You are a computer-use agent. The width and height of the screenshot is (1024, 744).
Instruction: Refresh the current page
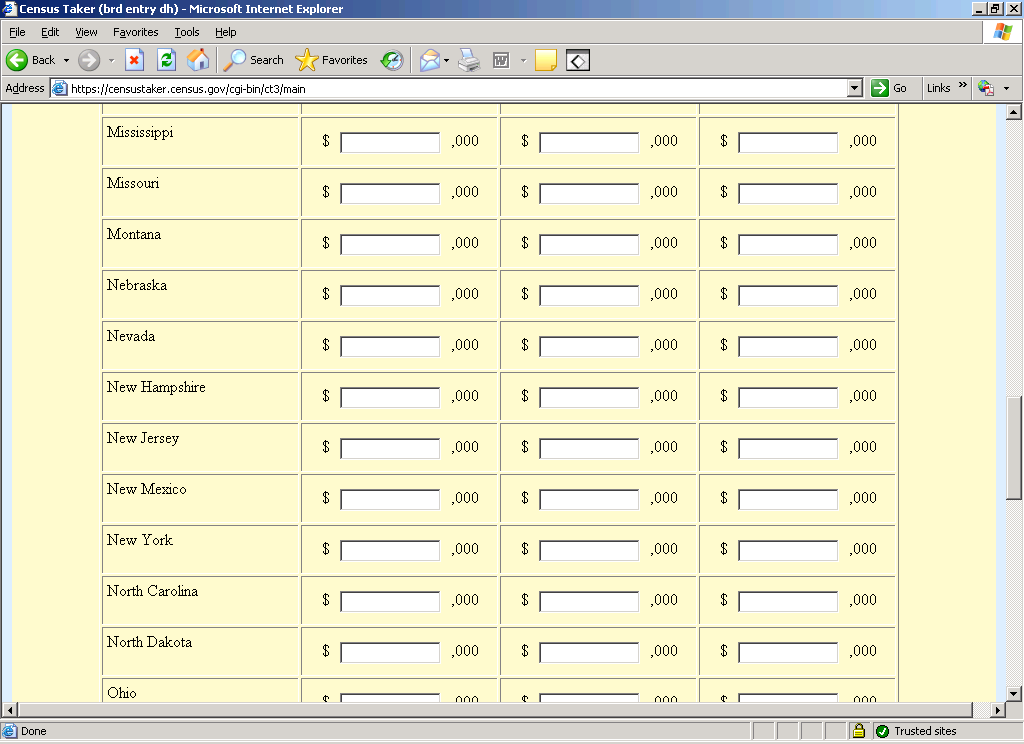pyautogui.click(x=166, y=60)
